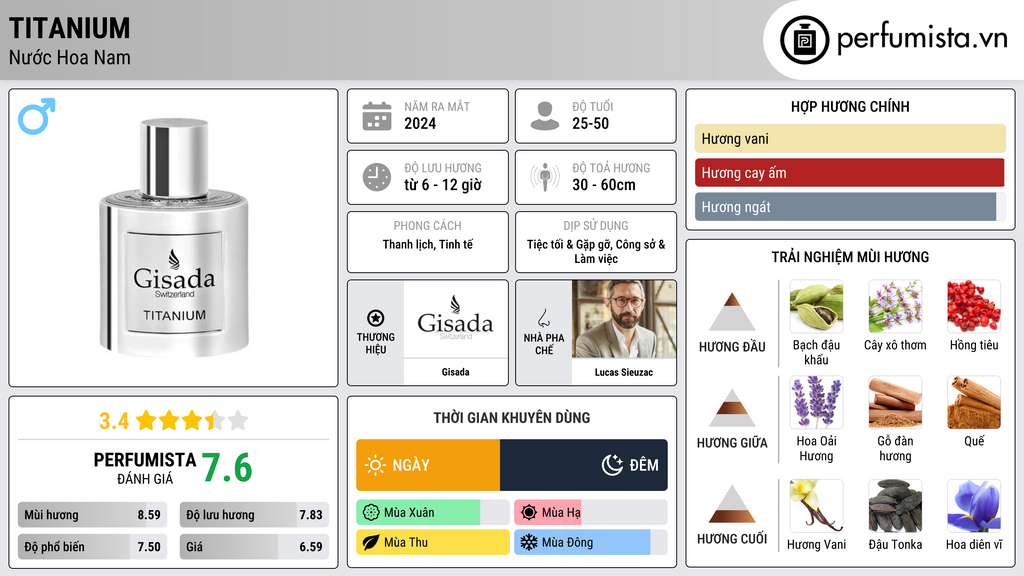Open the Hoa diên vĩ note image
Image resolution: width=1024 pixels, height=576 pixels.
(x=974, y=506)
